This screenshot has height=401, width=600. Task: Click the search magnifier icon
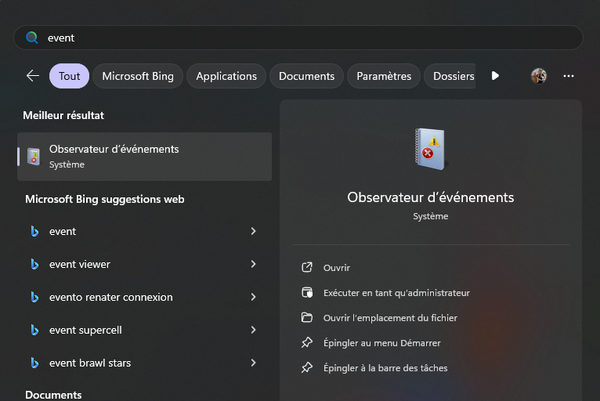coord(31,38)
